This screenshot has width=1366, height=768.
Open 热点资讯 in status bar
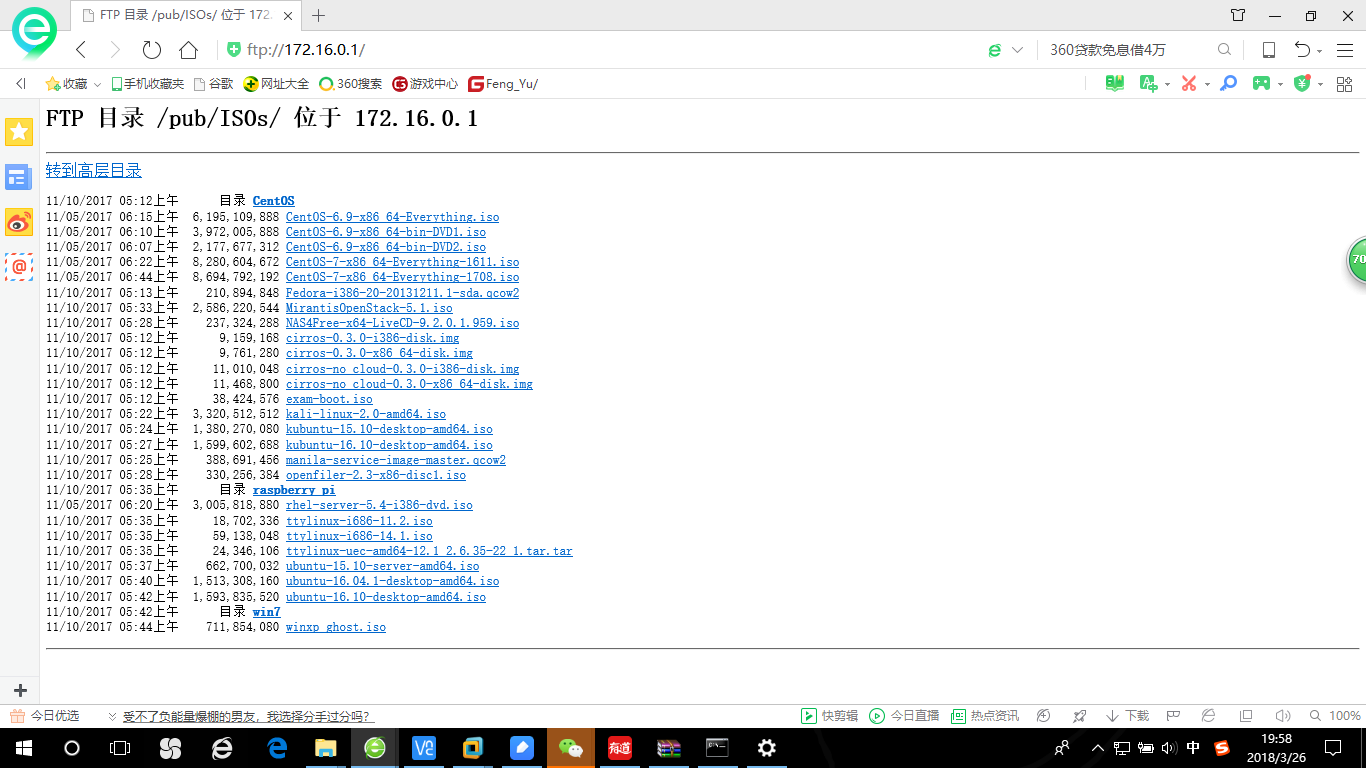point(985,716)
